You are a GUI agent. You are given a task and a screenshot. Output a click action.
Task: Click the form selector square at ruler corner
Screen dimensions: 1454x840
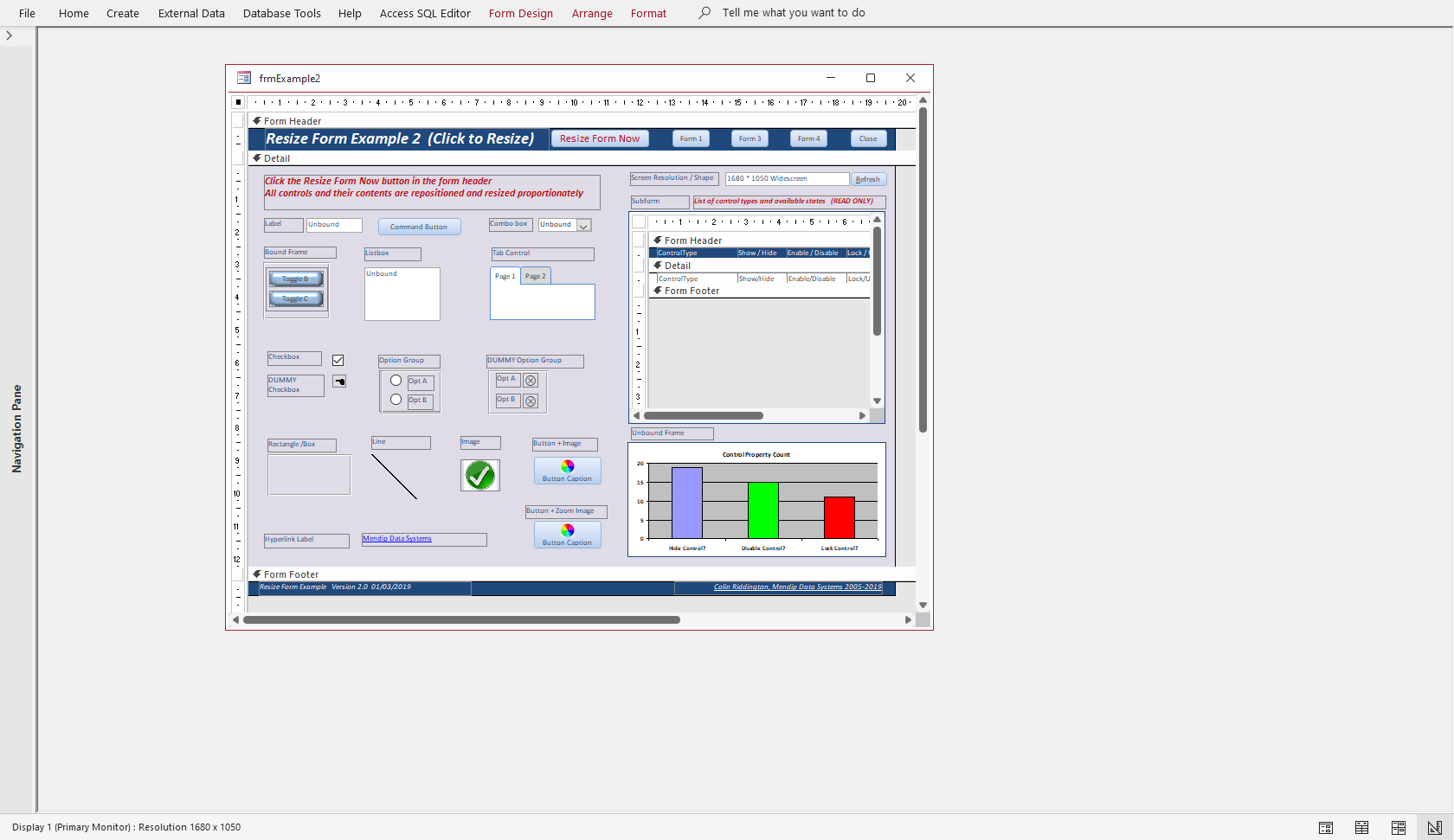tap(238, 102)
